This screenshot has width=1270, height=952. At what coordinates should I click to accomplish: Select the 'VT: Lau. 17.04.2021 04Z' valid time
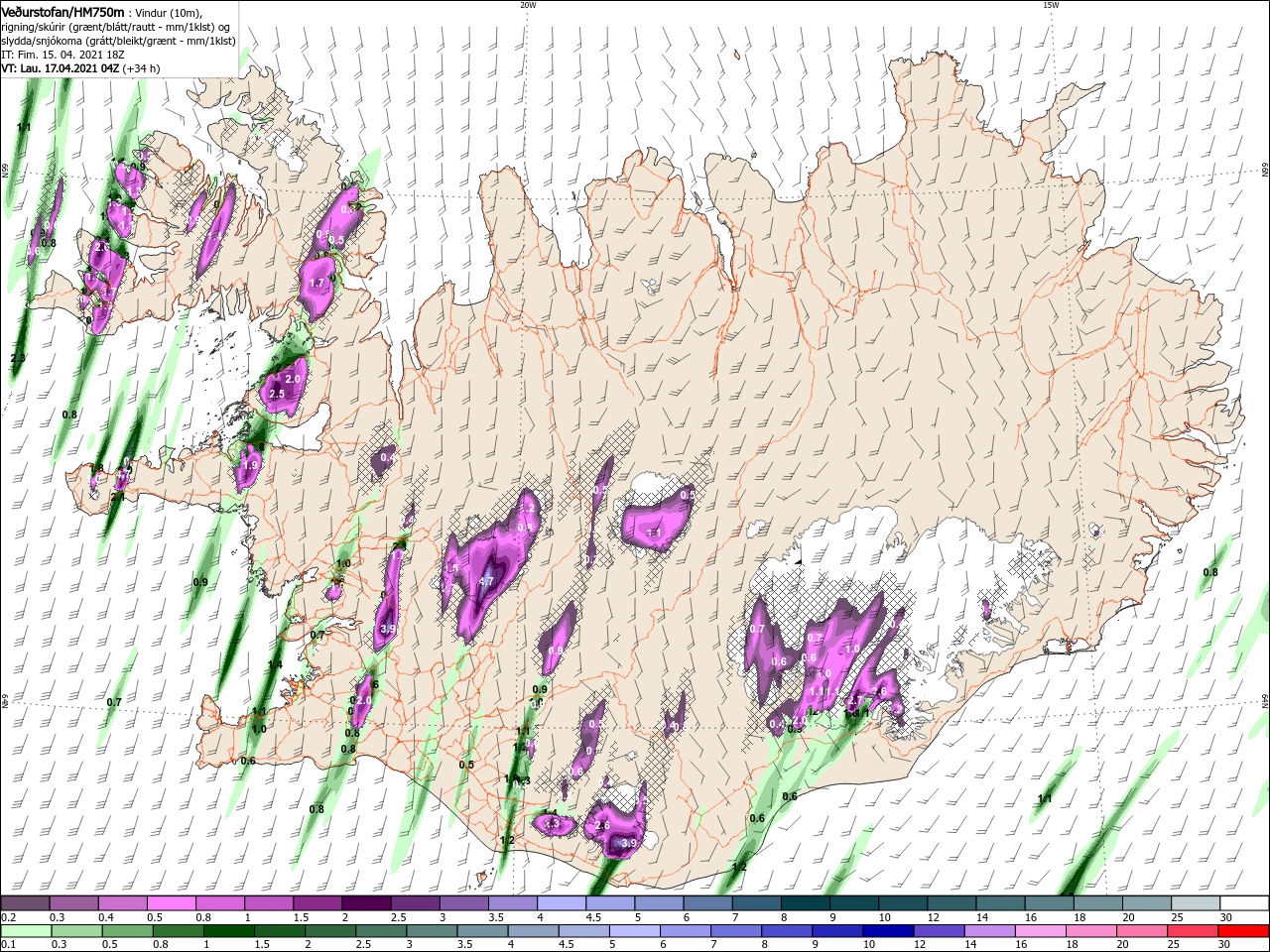pos(60,68)
